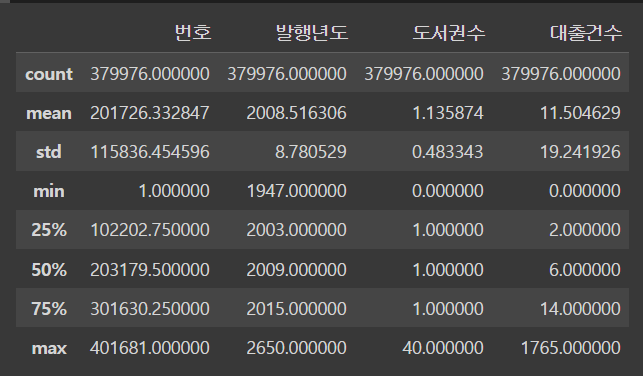Select max value 401681.000000

[150, 348]
